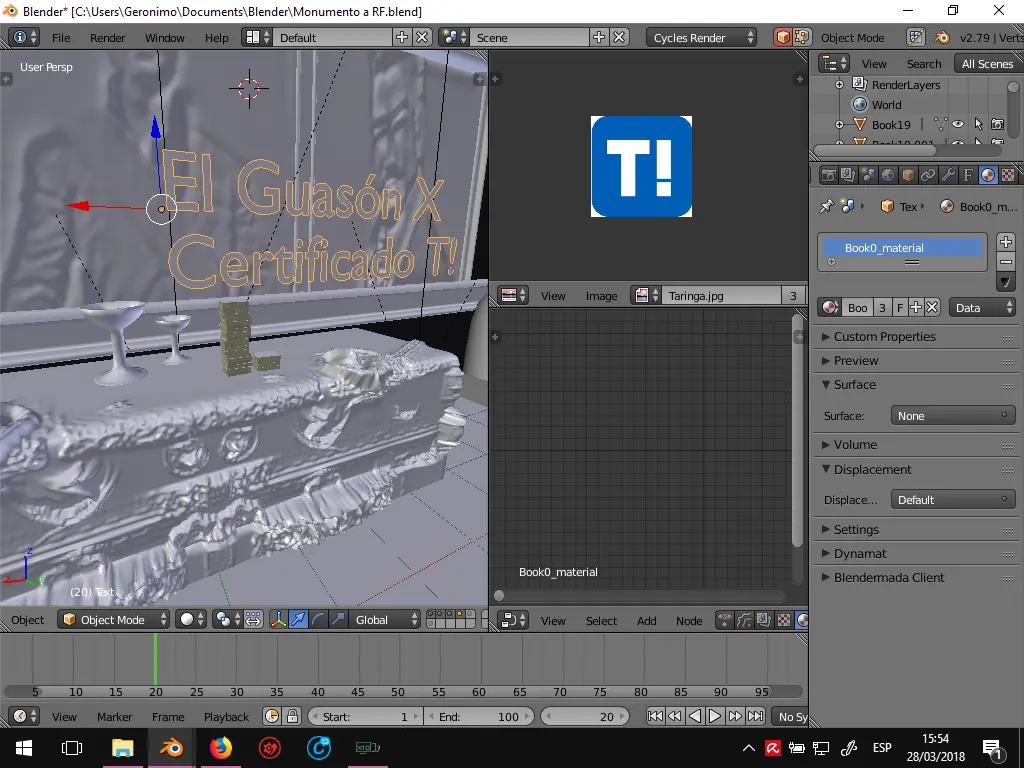This screenshot has height=768, width=1024.
Task: Toggle the timeline frame range lock icon
Action: coord(293,716)
